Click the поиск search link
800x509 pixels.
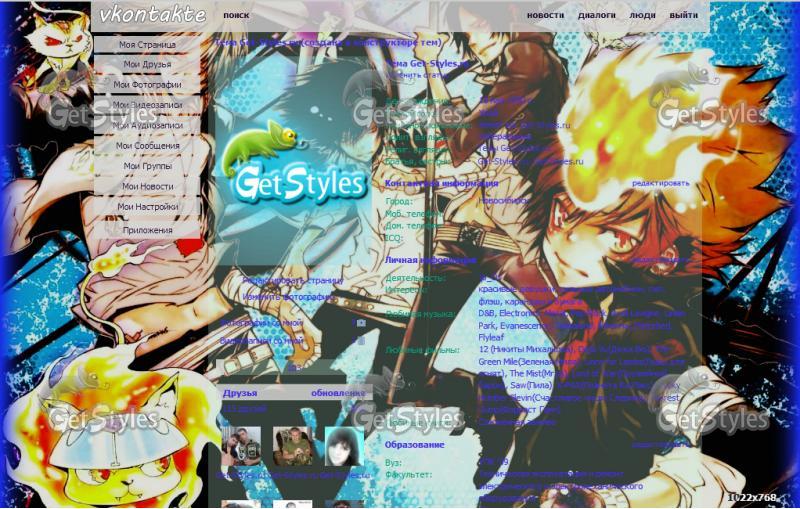(x=236, y=16)
